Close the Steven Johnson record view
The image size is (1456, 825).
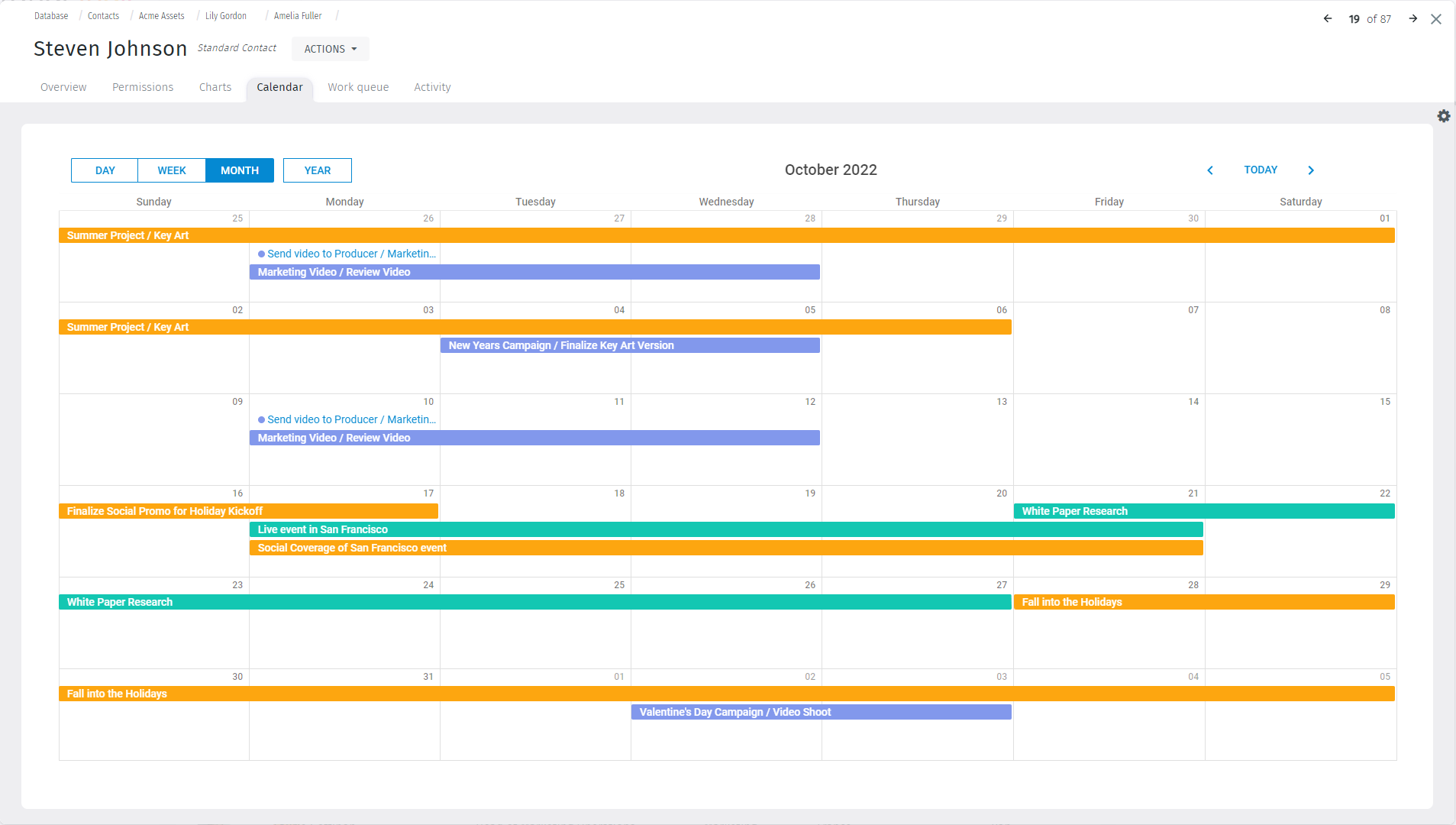(x=1437, y=18)
